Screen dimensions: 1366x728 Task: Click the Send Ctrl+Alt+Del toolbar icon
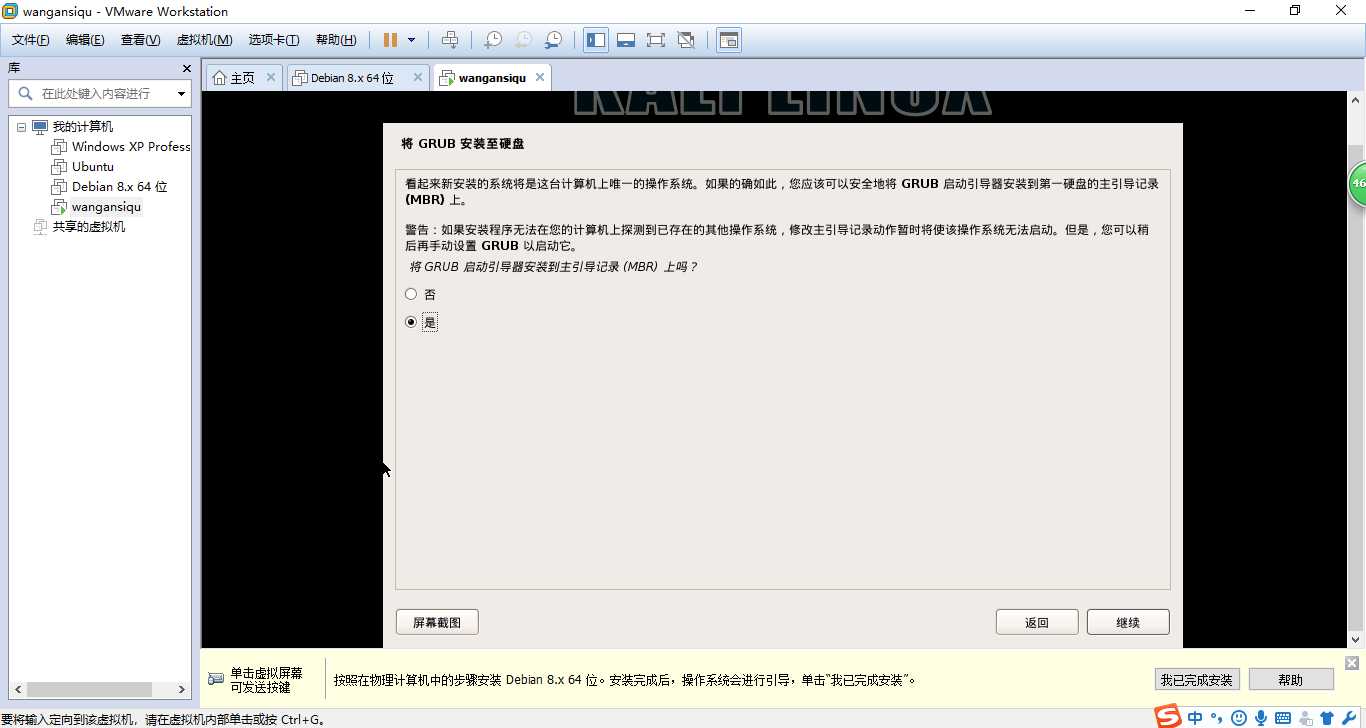point(450,40)
